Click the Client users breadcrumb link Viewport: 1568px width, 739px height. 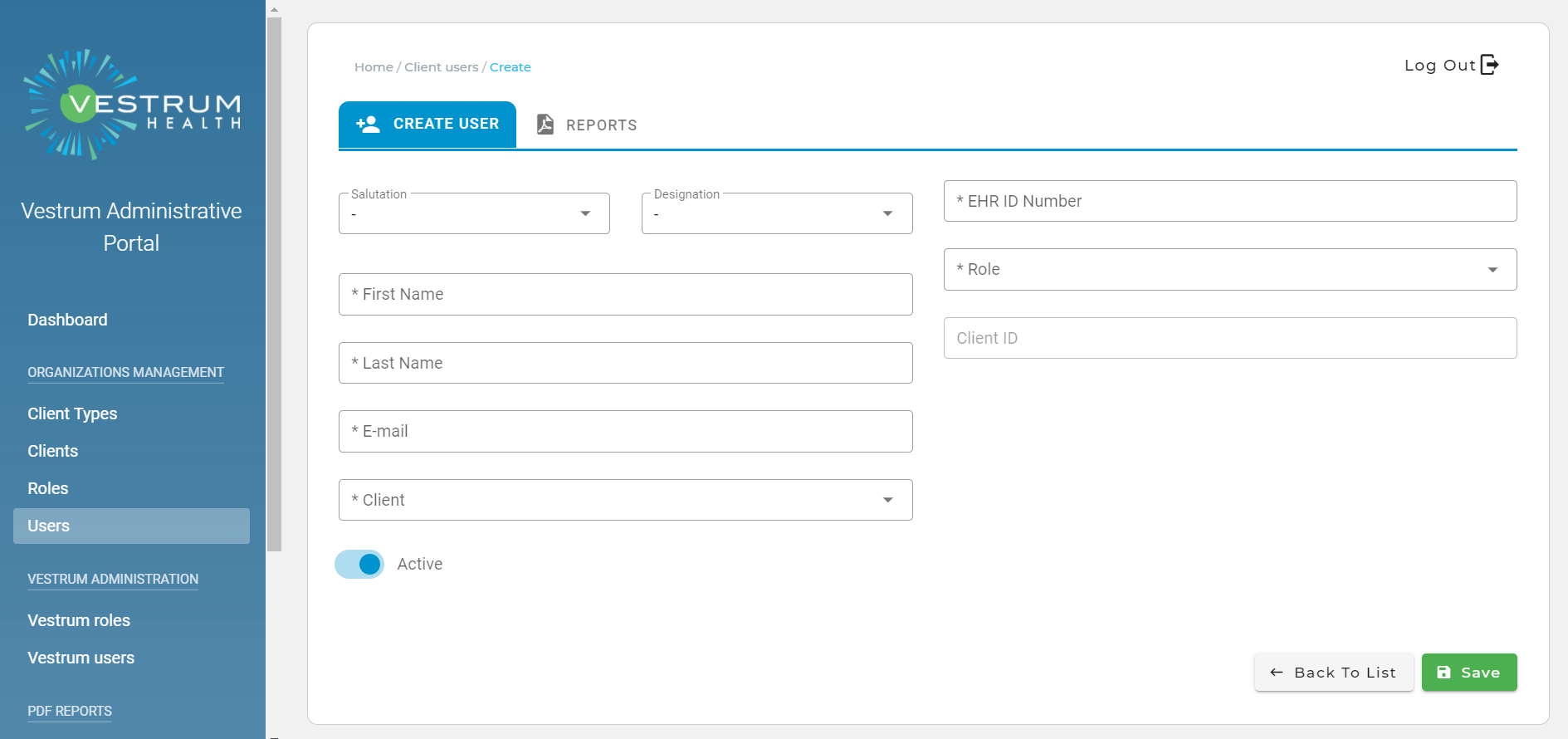(x=442, y=67)
